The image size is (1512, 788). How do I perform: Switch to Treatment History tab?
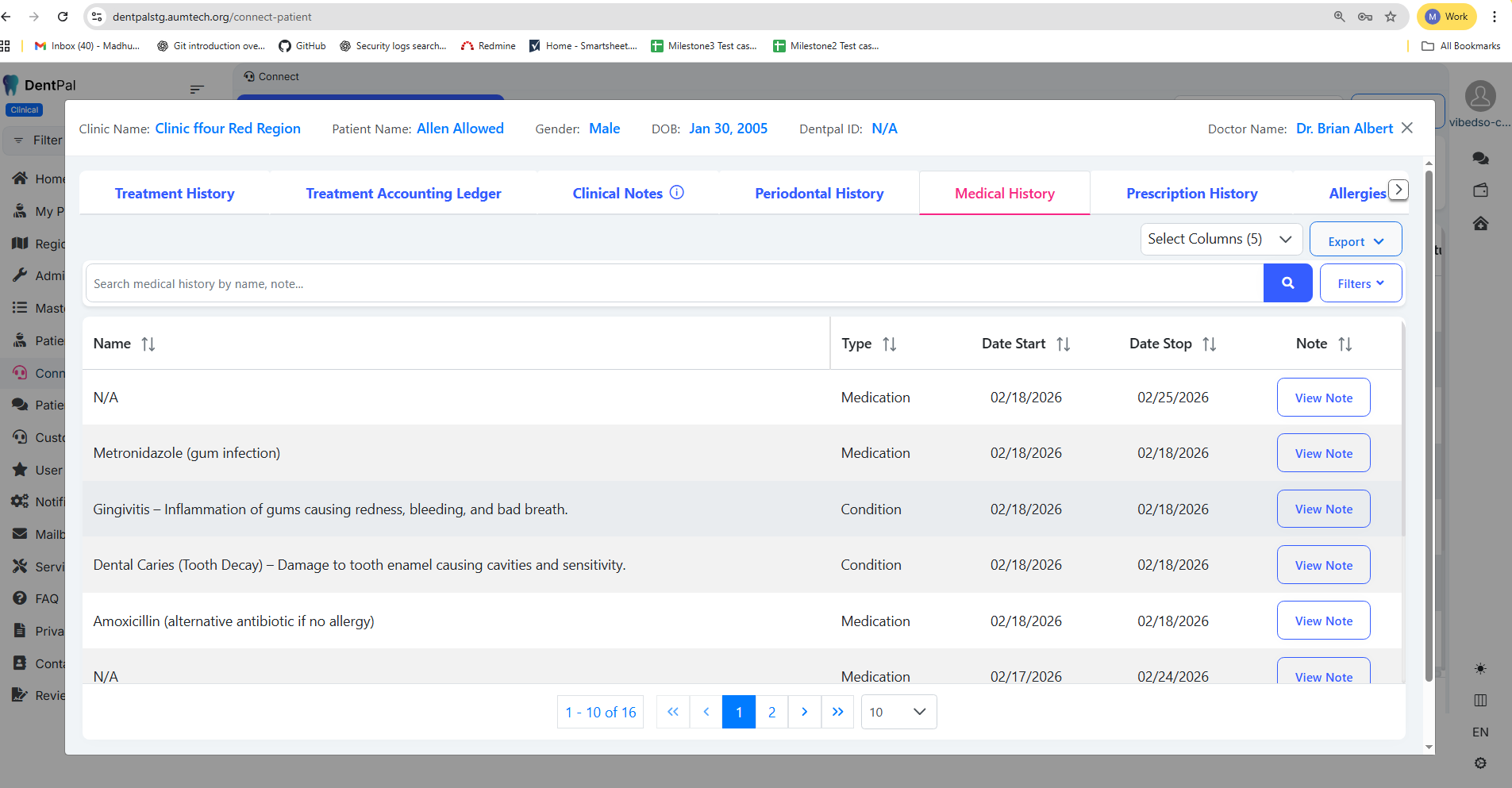point(175,194)
